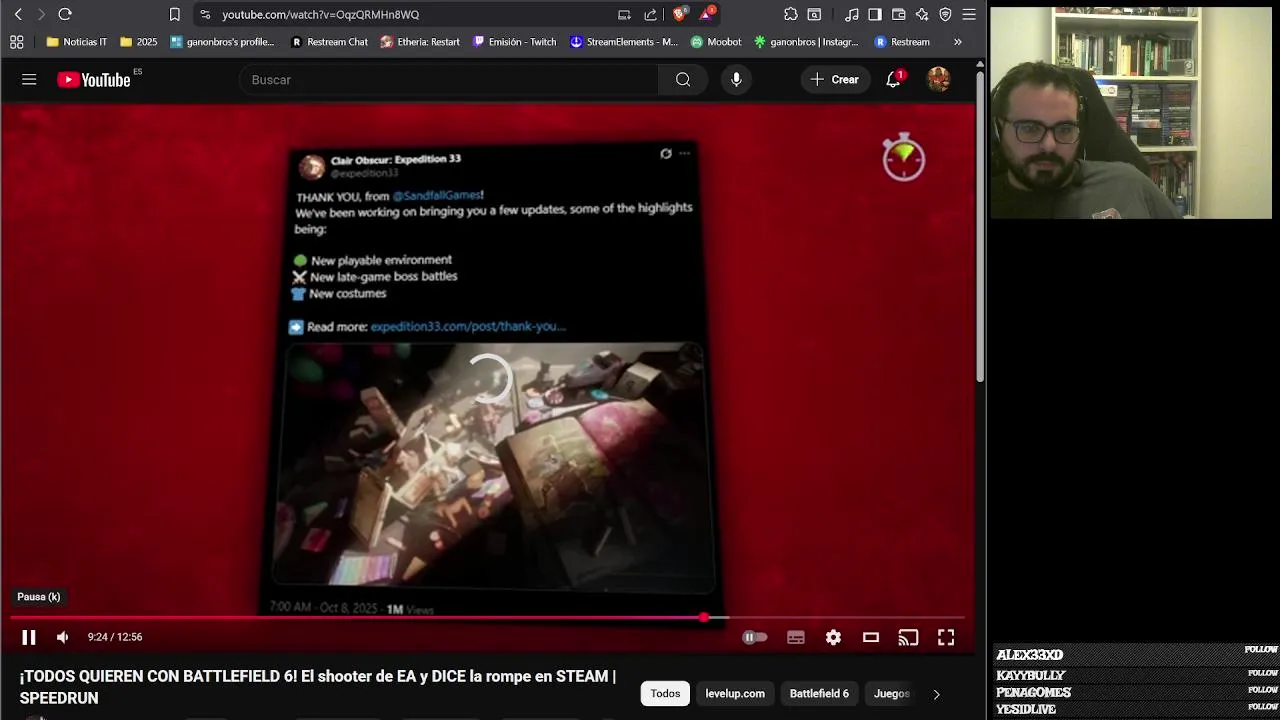Reload the YouTube page
The width and height of the screenshot is (1280, 720).
tap(65, 14)
